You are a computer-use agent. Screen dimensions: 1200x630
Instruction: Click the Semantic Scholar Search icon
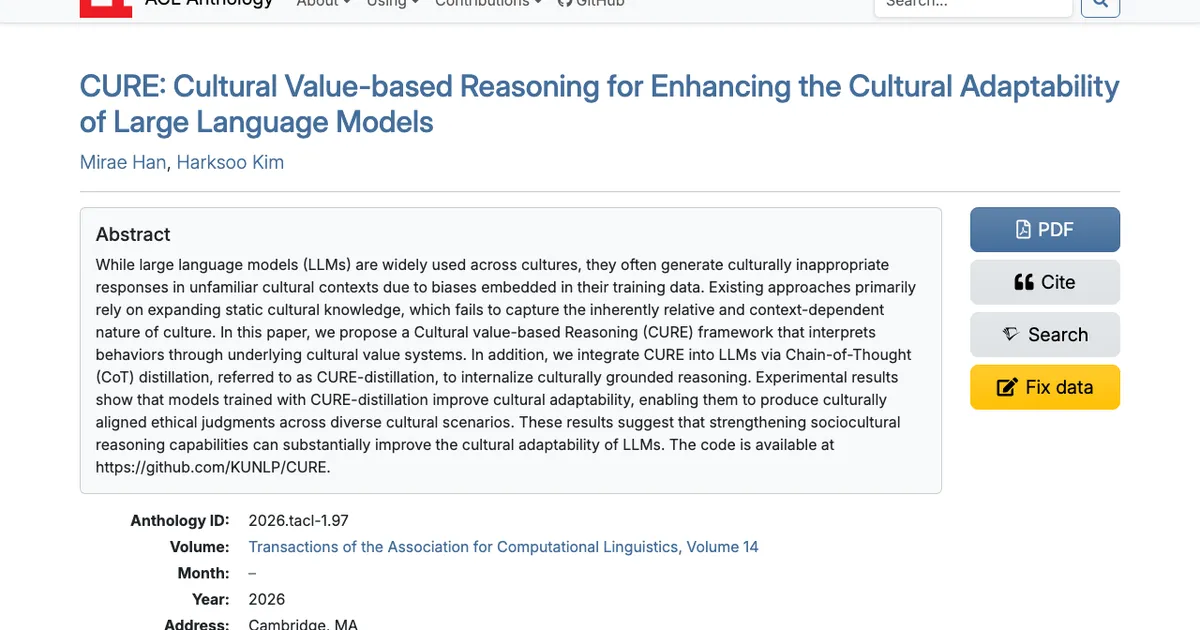point(1011,335)
